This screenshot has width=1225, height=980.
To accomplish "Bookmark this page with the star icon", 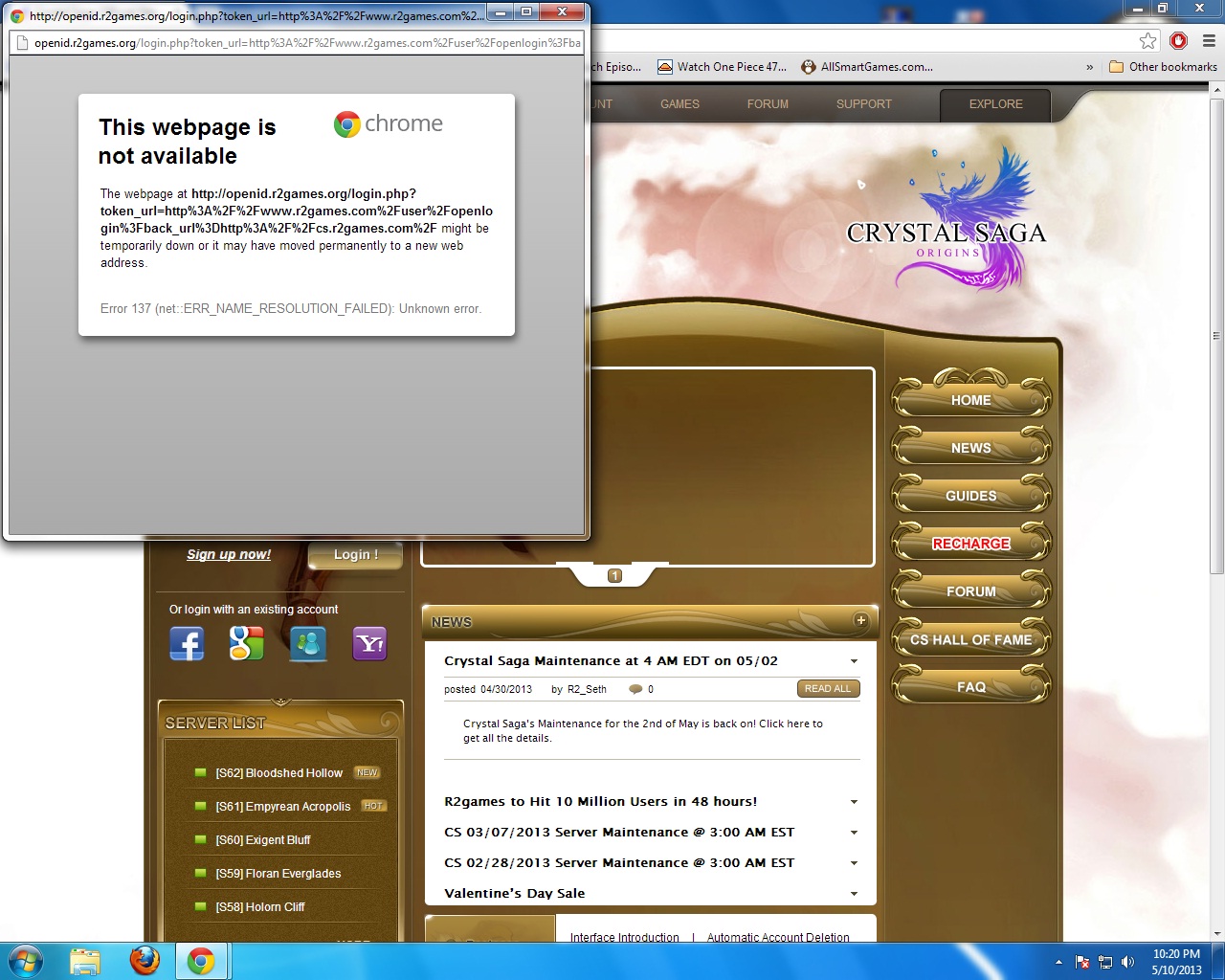I will (1147, 40).
